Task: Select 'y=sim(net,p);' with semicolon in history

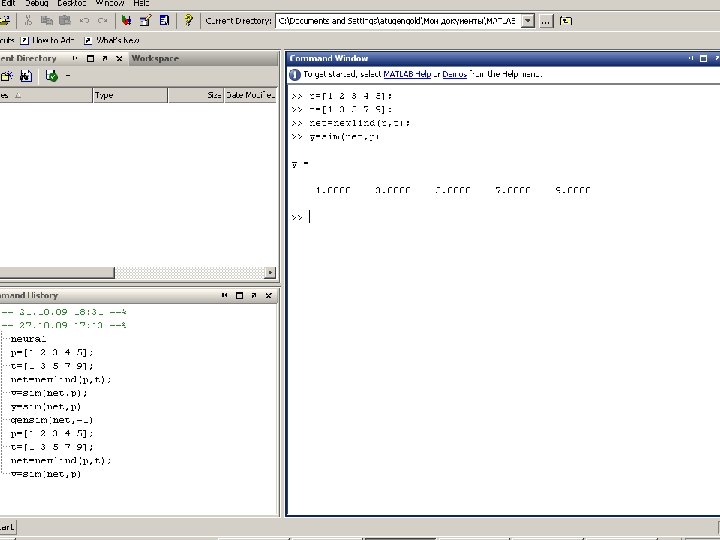Action: (49, 393)
